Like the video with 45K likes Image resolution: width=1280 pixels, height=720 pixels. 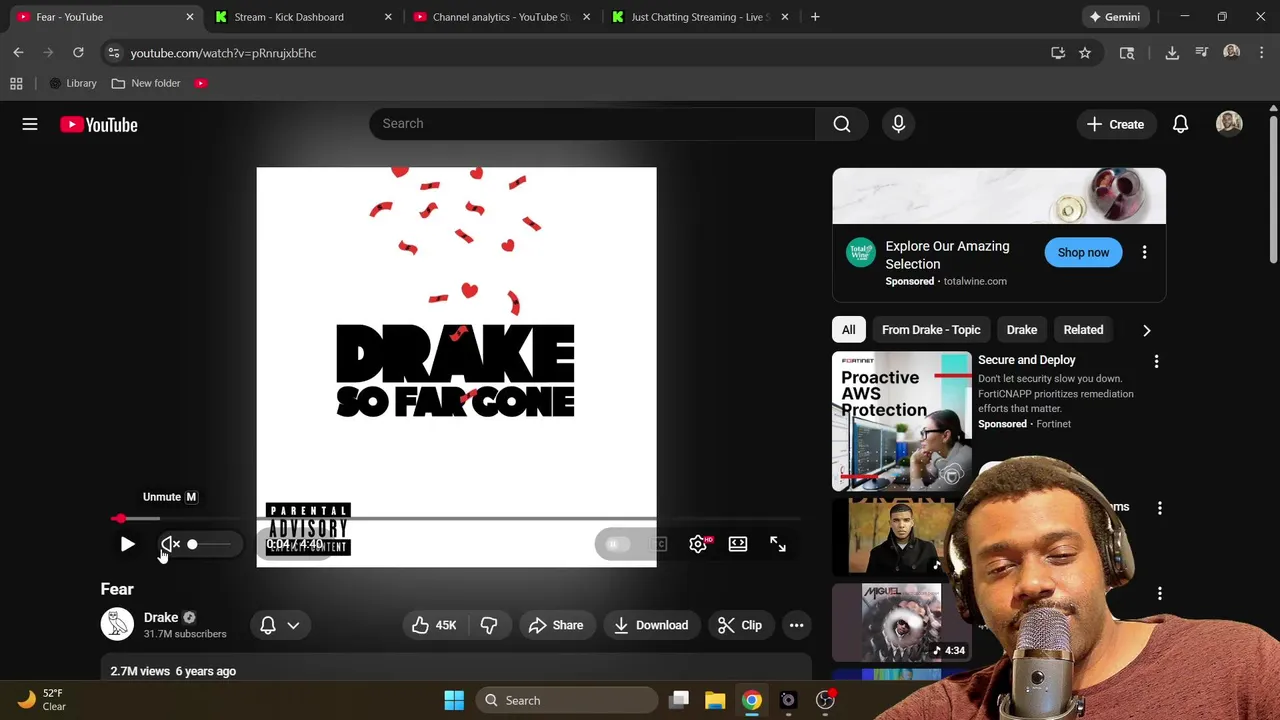pyautogui.click(x=435, y=625)
